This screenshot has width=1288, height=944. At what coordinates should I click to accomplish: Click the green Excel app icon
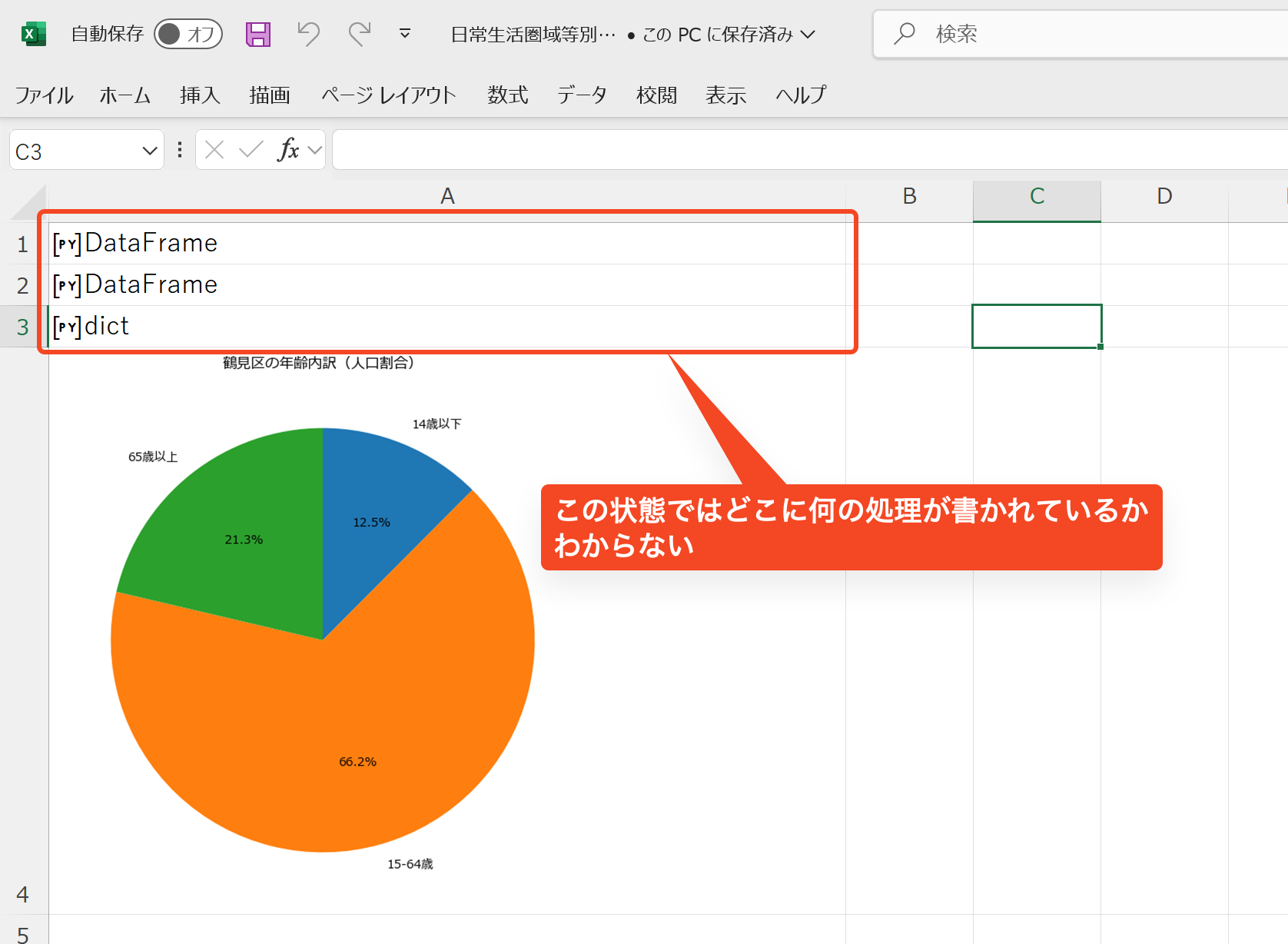point(33,34)
